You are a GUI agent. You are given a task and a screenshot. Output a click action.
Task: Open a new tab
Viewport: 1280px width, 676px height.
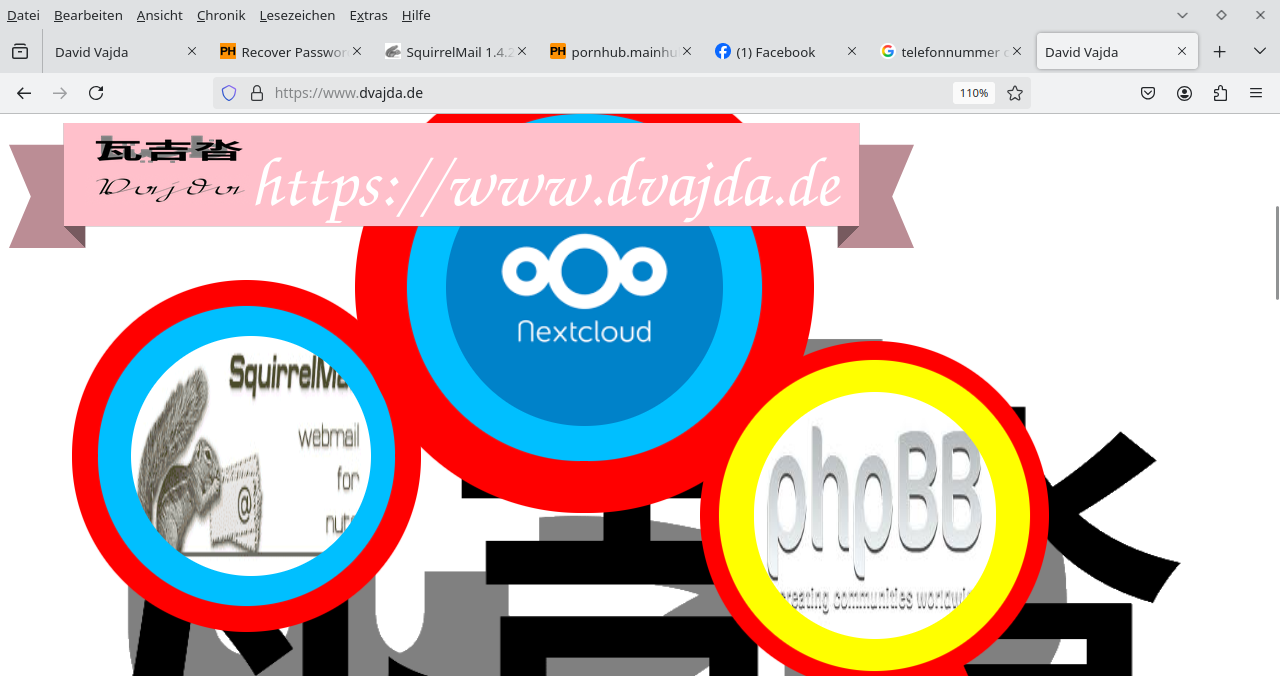click(x=1219, y=52)
